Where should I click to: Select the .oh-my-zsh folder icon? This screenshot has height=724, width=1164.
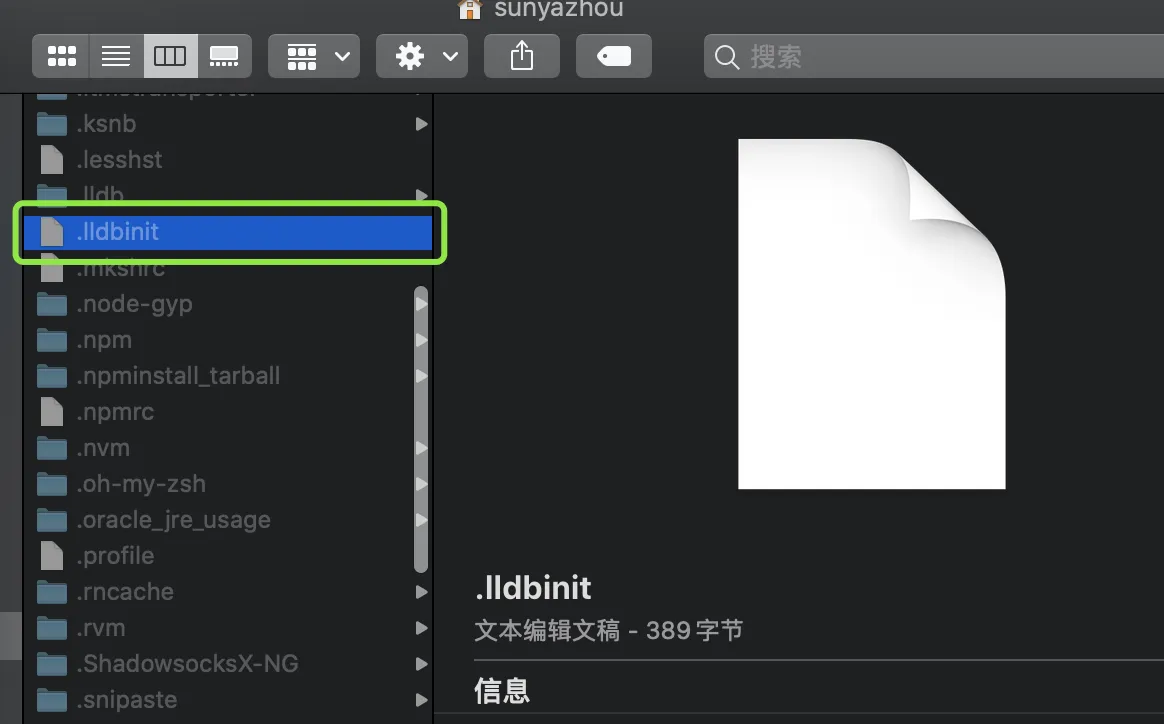click(51, 484)
